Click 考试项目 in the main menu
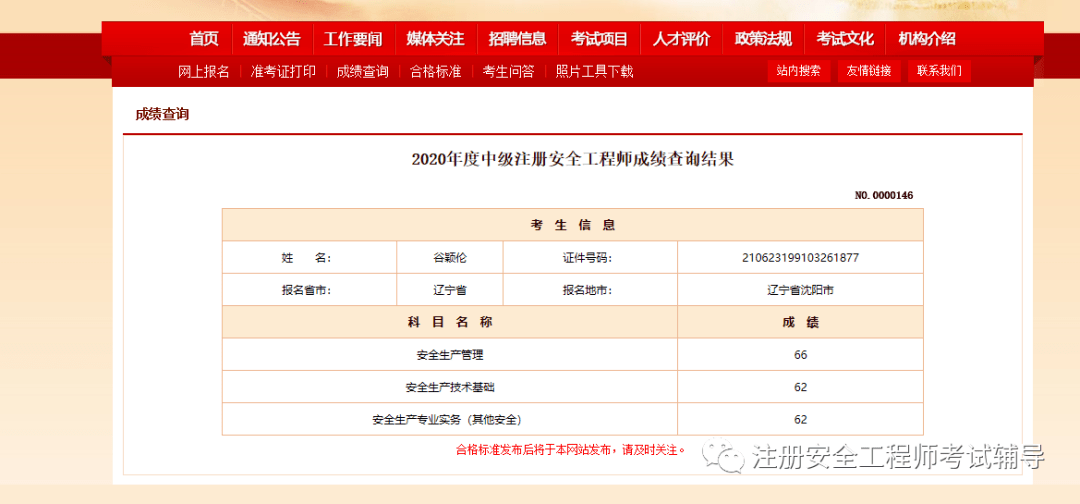1080x504 pixels. click(x=599, y=39)
